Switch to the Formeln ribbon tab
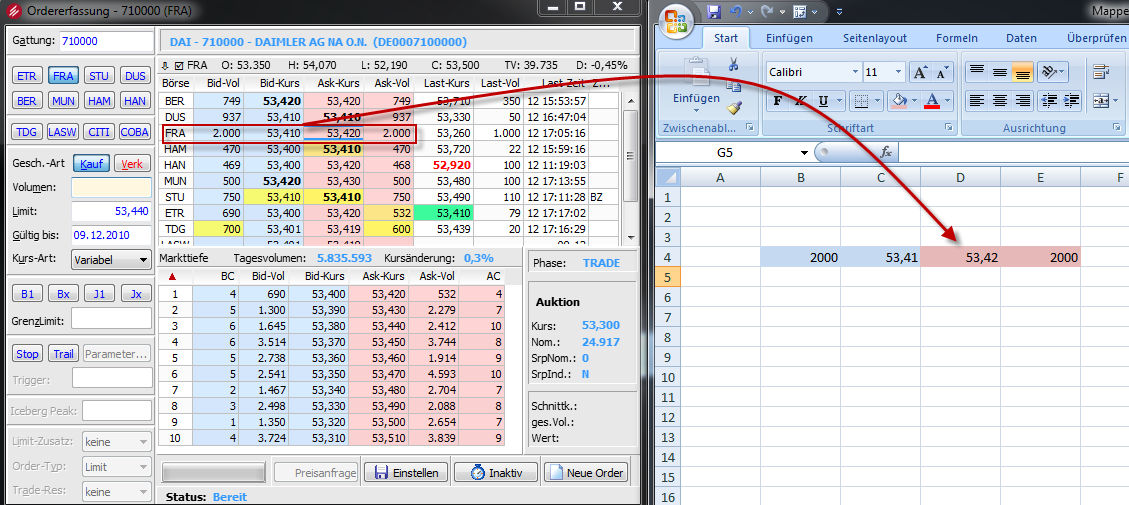Screen dimensions: 1129x505 (957, 38)
